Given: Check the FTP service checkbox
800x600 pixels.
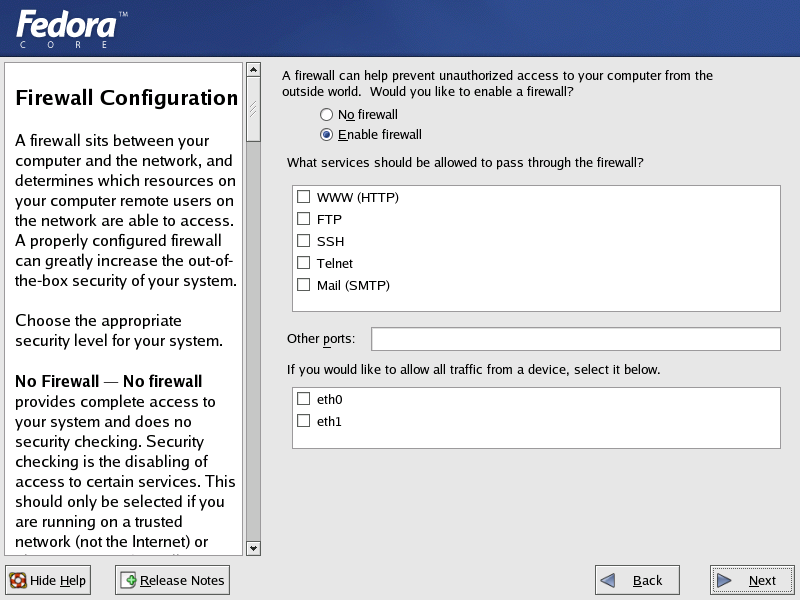Looking at the screenshot, I should (304, 219).
